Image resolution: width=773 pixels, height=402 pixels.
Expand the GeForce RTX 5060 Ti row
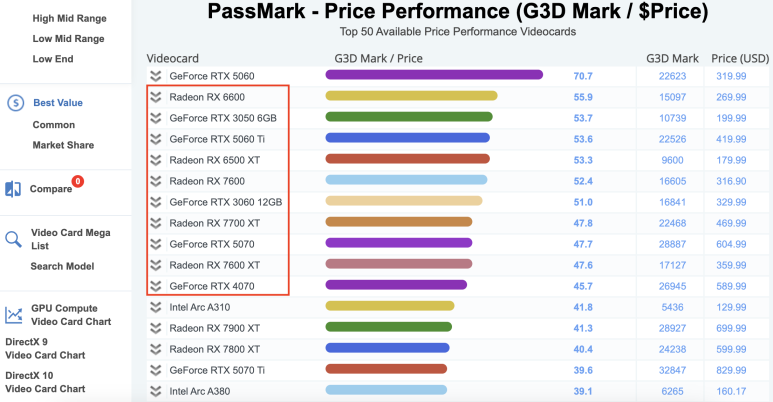point(156,139)
